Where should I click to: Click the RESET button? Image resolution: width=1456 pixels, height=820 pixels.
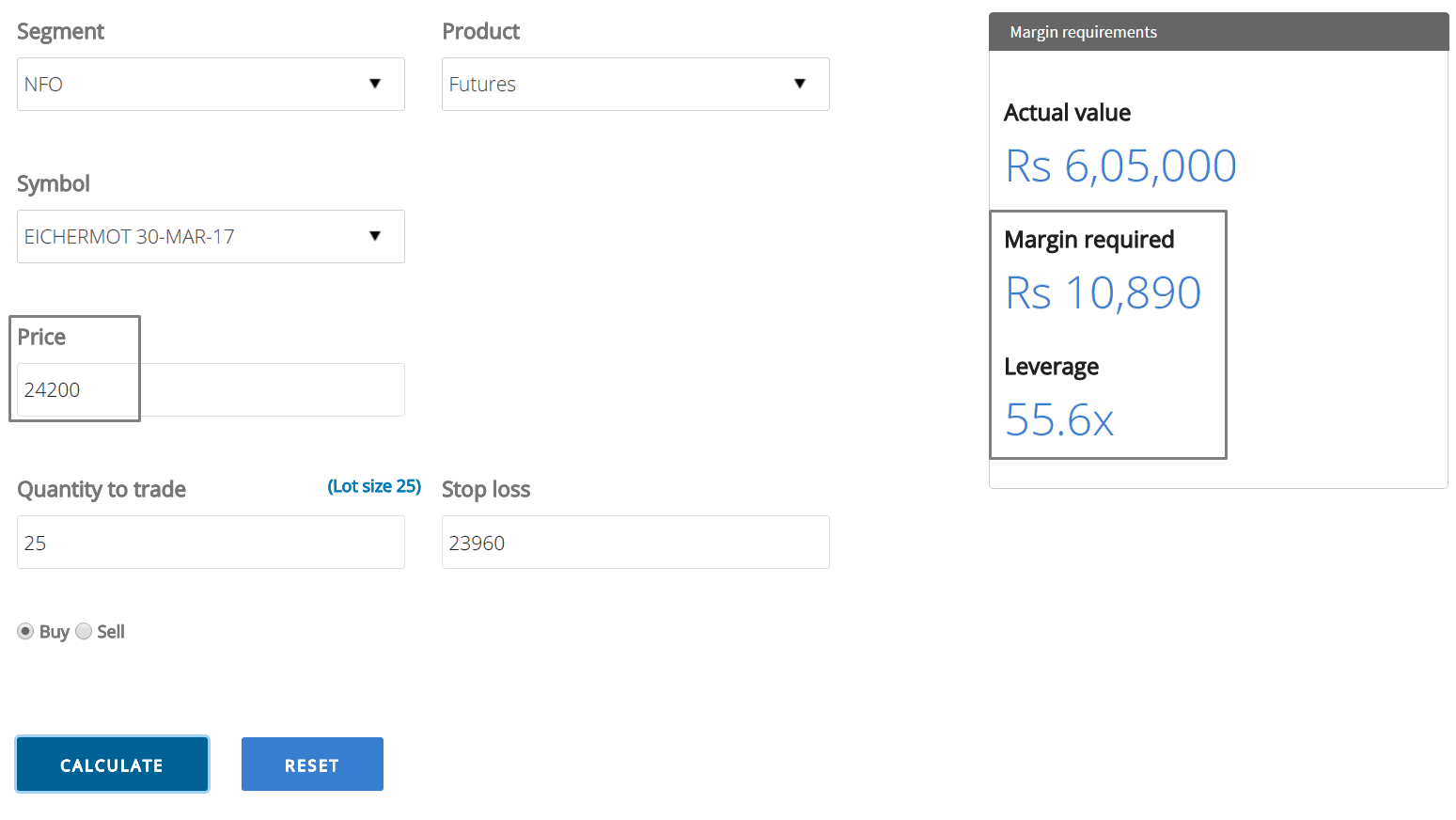pos(312,764)
